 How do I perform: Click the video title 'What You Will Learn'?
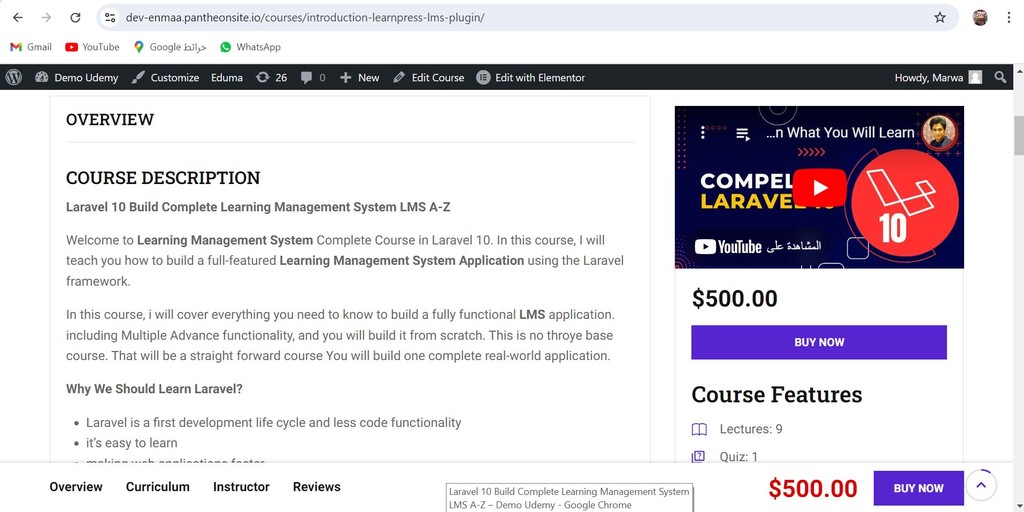tap(840, 133)
